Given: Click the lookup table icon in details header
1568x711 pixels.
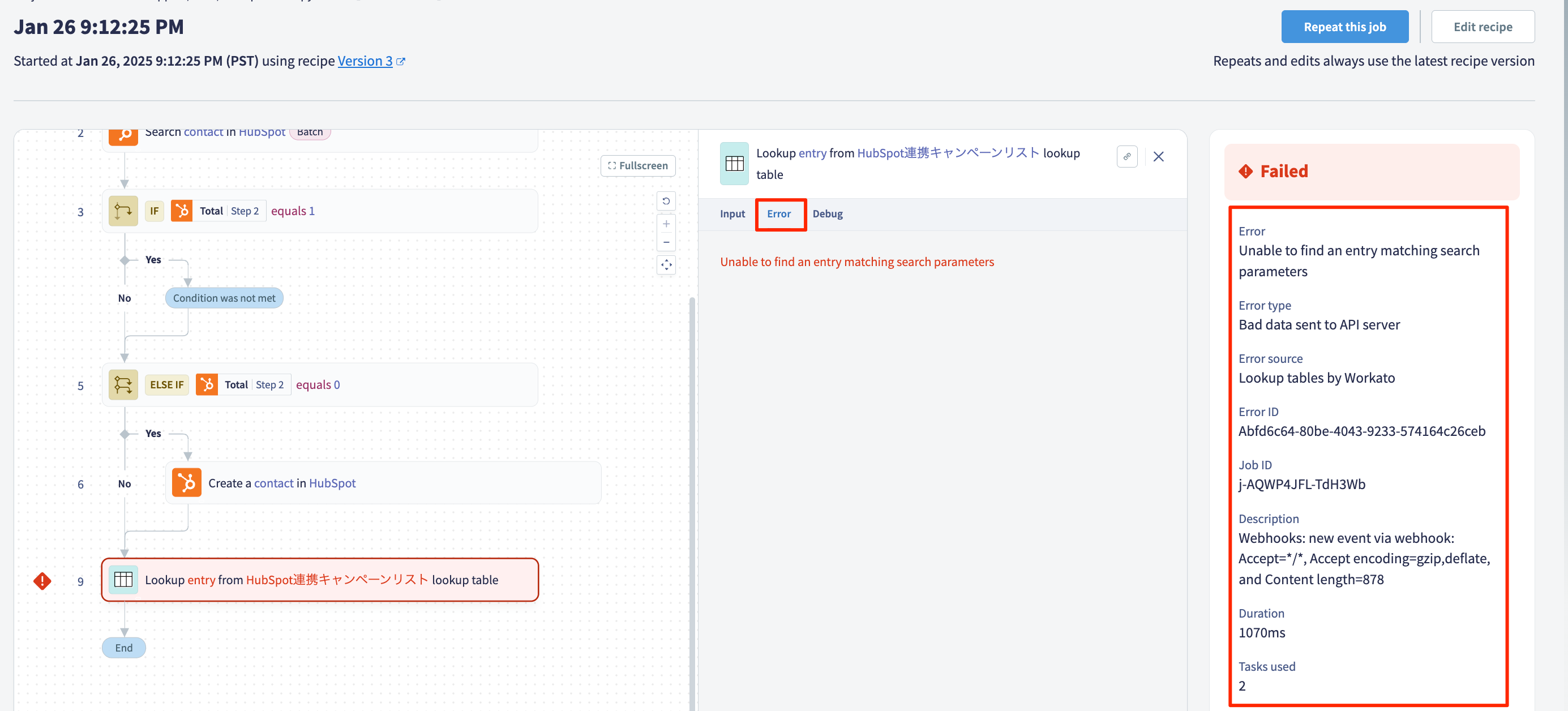Looking at the screenshot, I should click(734, 163).
